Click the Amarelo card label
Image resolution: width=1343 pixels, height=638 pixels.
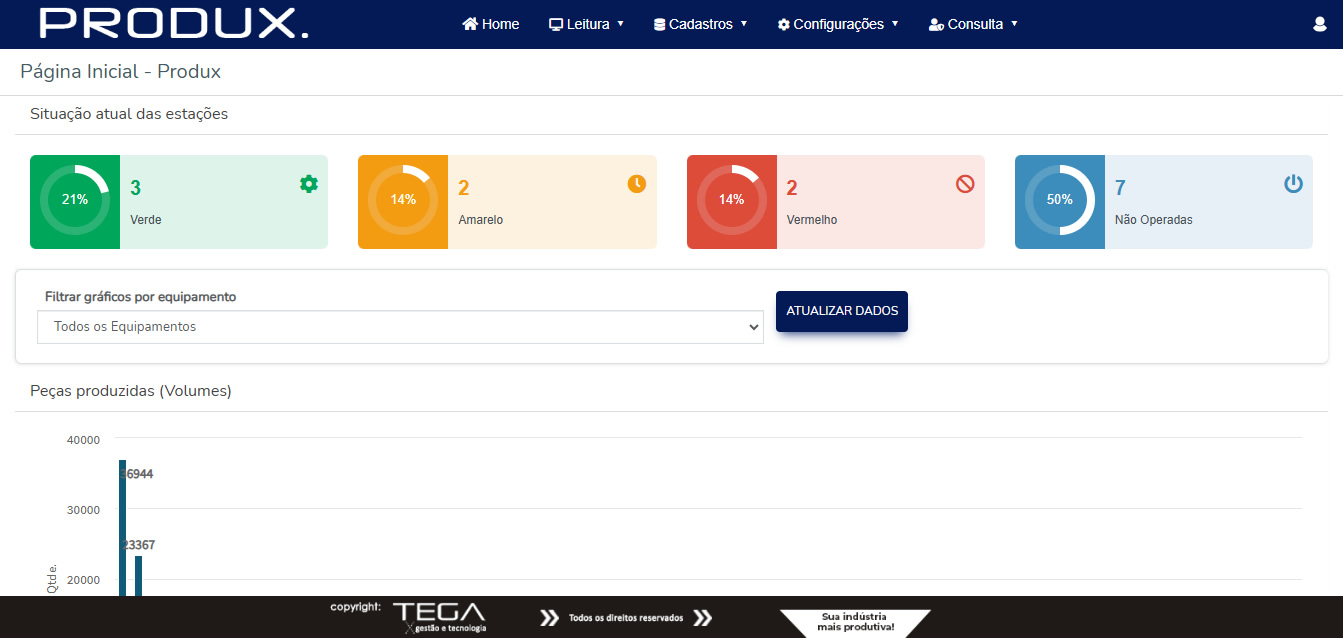coord(481,219)
